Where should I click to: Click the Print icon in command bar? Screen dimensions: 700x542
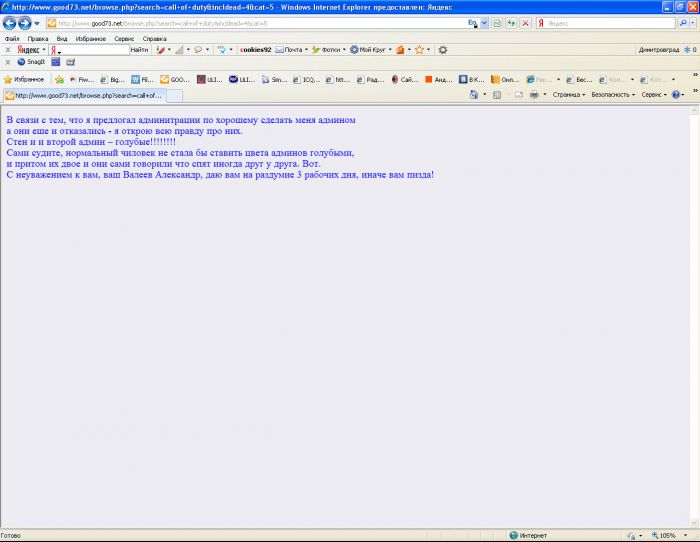pyautogui.click(x=534, y=95)
